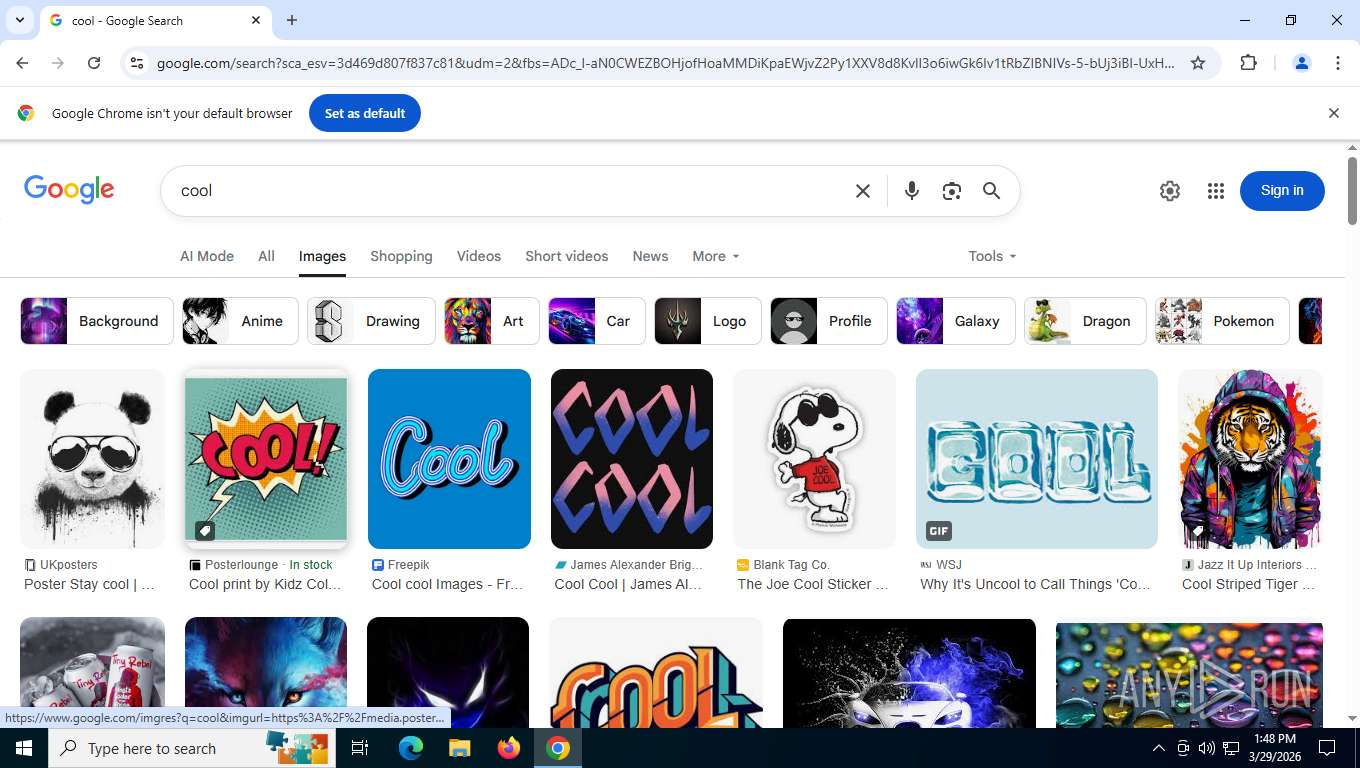Open Google quick settings gear
The width and height of the screenshot is (1360, 768).
1170,191
